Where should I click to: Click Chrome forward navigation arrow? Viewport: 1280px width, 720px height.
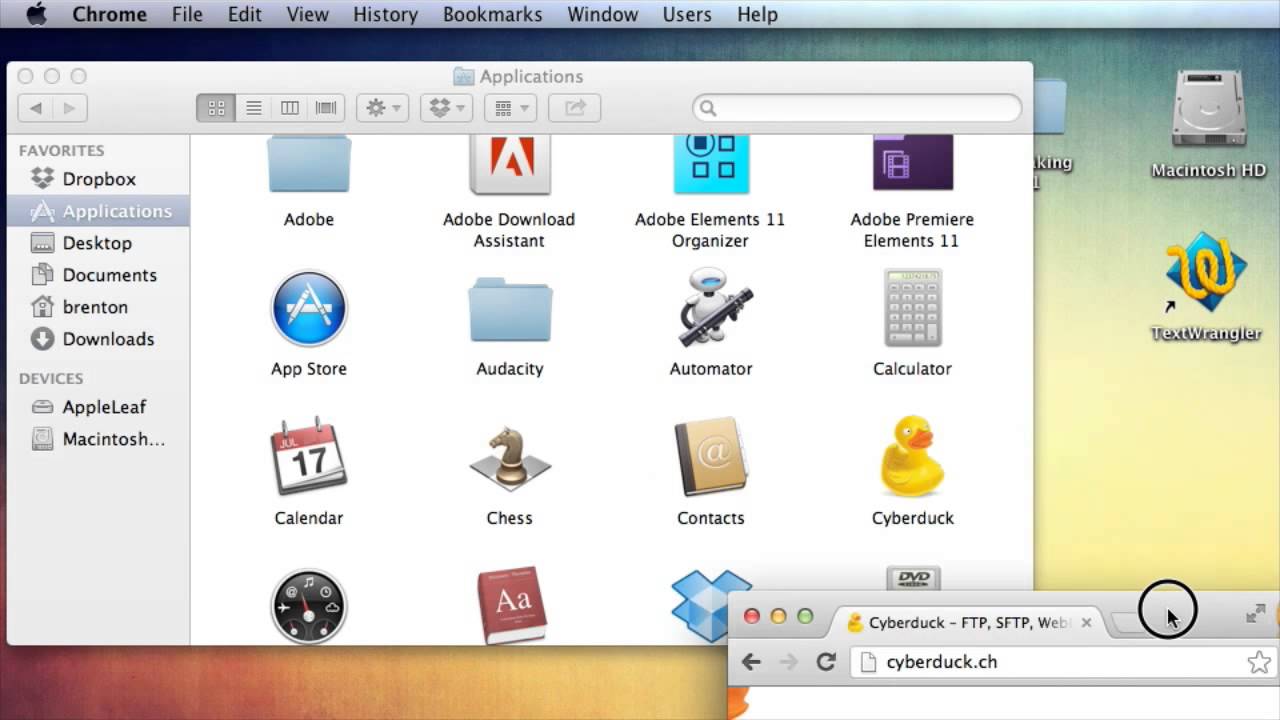click(x=789, y=662)
